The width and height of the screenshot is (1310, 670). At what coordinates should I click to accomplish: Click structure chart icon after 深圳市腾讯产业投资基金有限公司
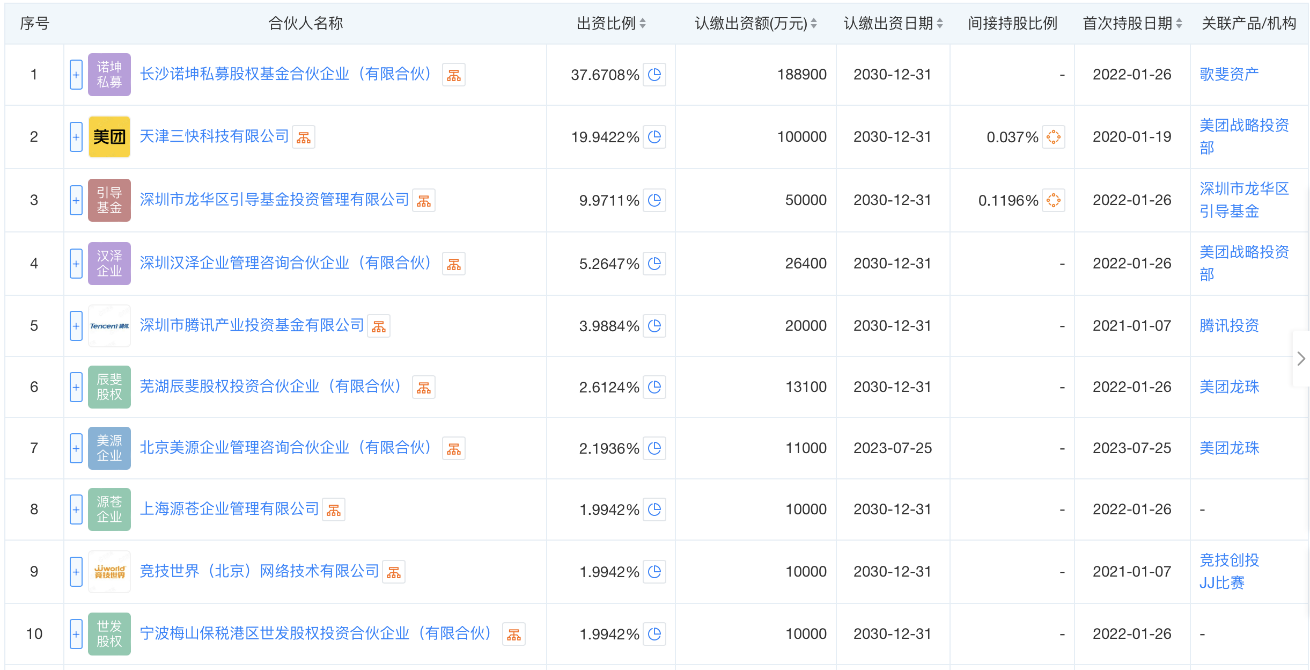pos(378,326)
